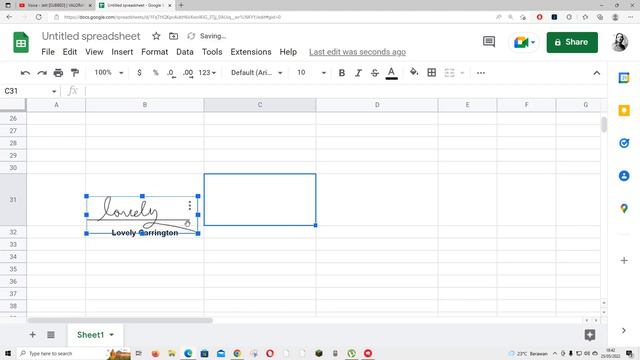Open the Extensions menu
Image resolution: width=640 pixels, height=360 pixels.
pyautogui.click(x=251, y=52)
